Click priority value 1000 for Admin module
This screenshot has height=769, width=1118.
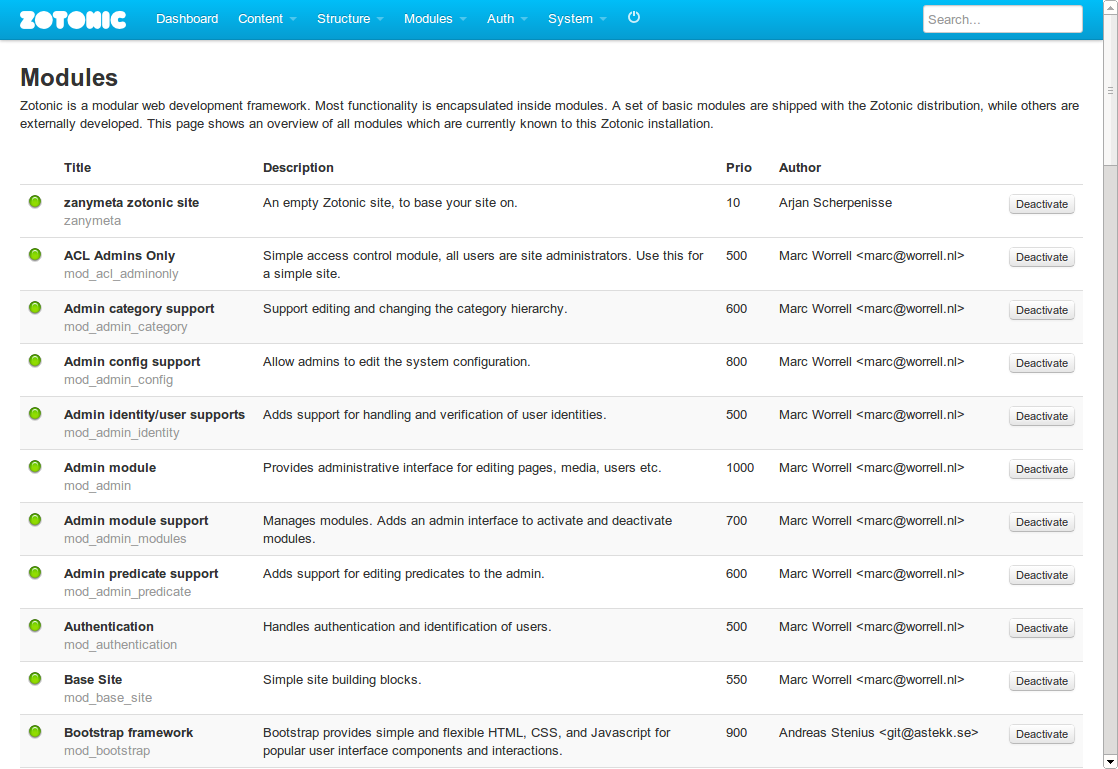tap(739, 468)
